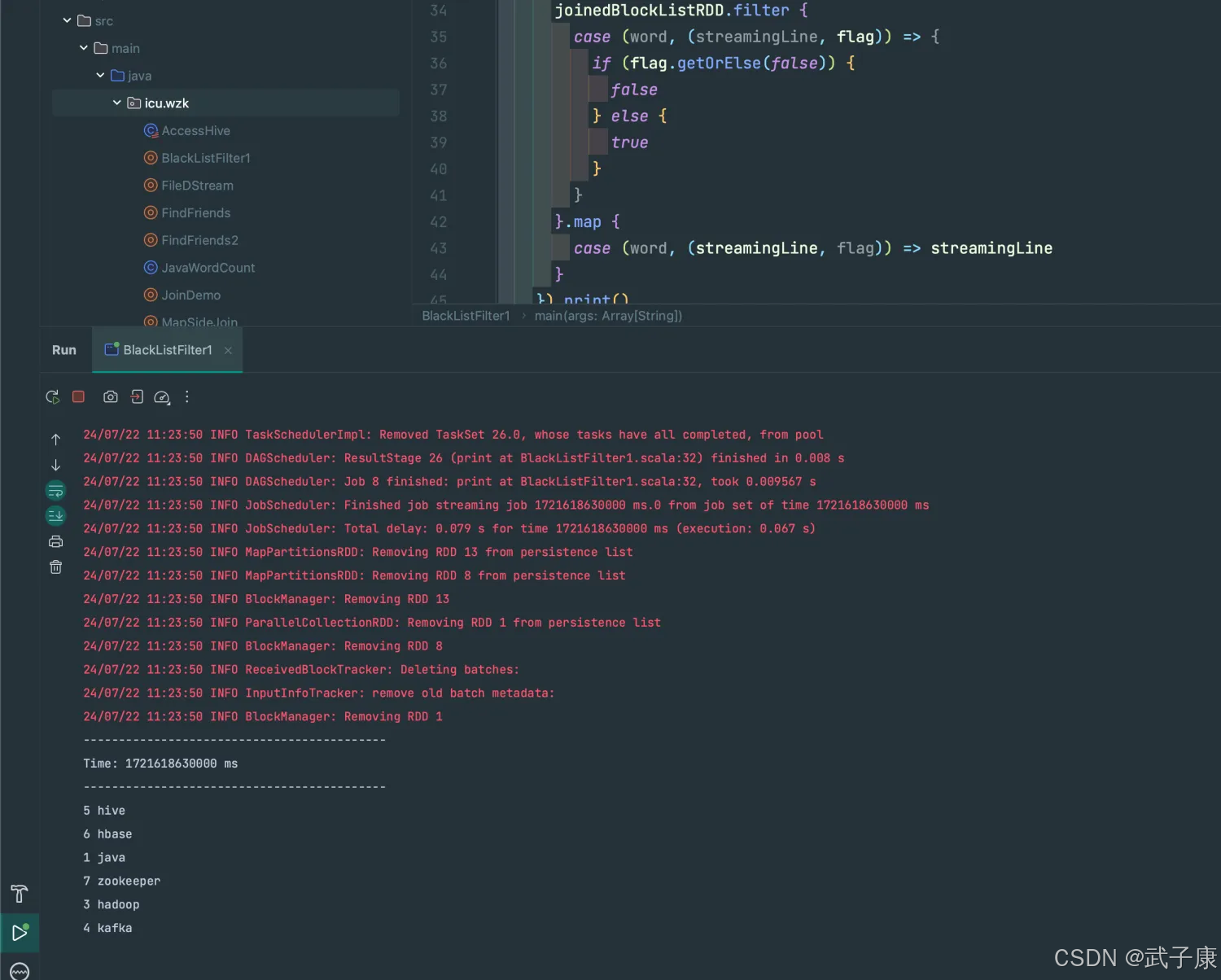Clear console with the trash icon
The width and height of the screenshot is (1221, 980).
pos(55,567)
